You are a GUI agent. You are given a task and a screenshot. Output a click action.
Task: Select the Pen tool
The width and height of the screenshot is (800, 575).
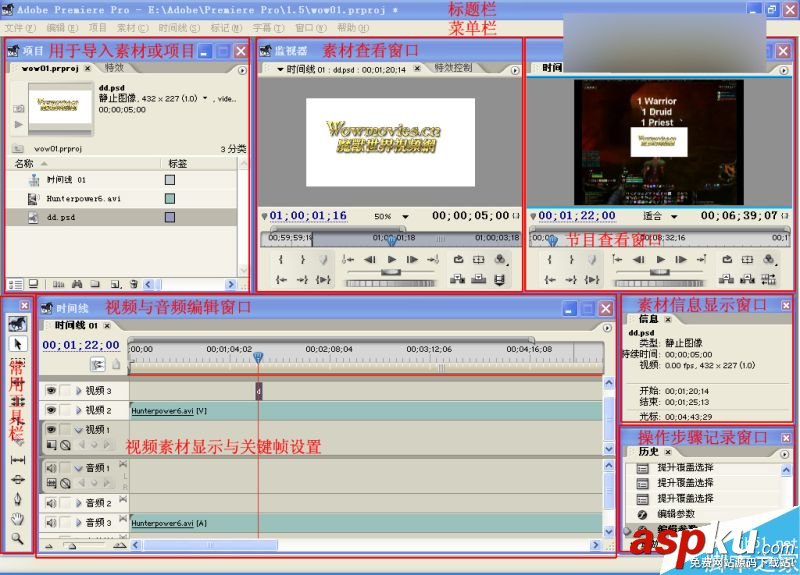(x=17, y=498)
